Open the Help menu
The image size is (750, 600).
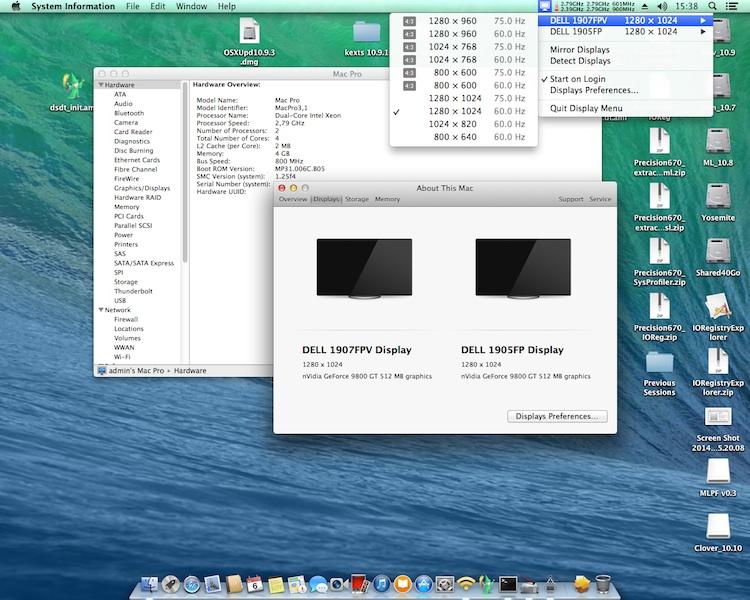(x=227, y=6)
